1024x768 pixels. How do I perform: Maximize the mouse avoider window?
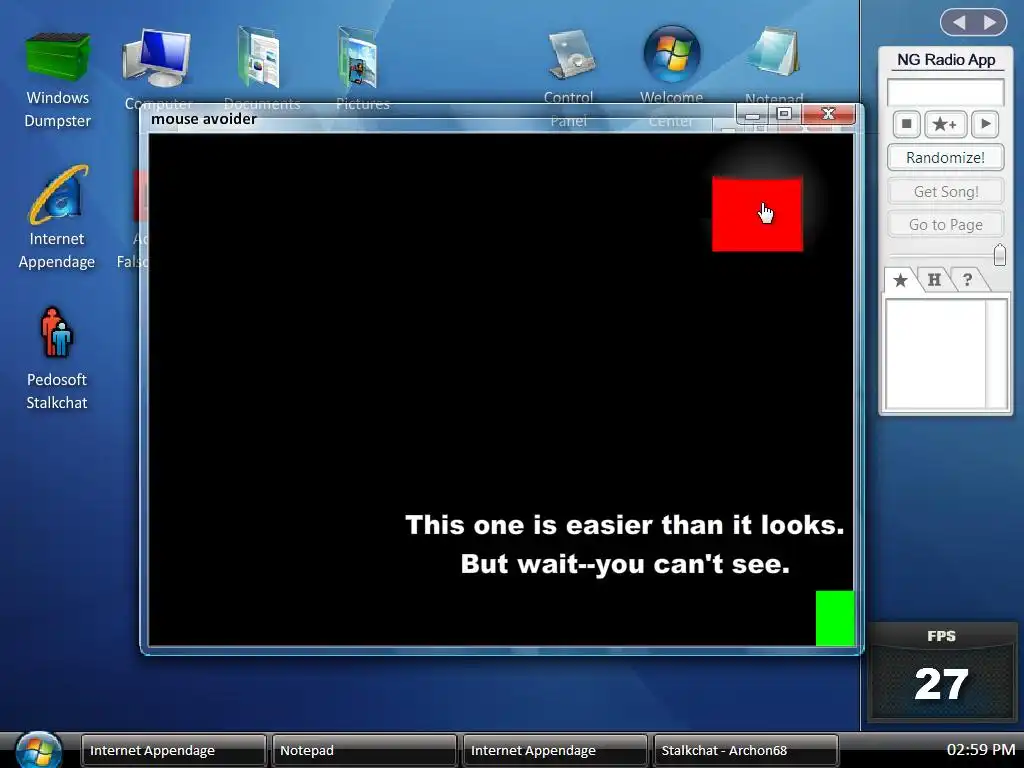point(784,114)
